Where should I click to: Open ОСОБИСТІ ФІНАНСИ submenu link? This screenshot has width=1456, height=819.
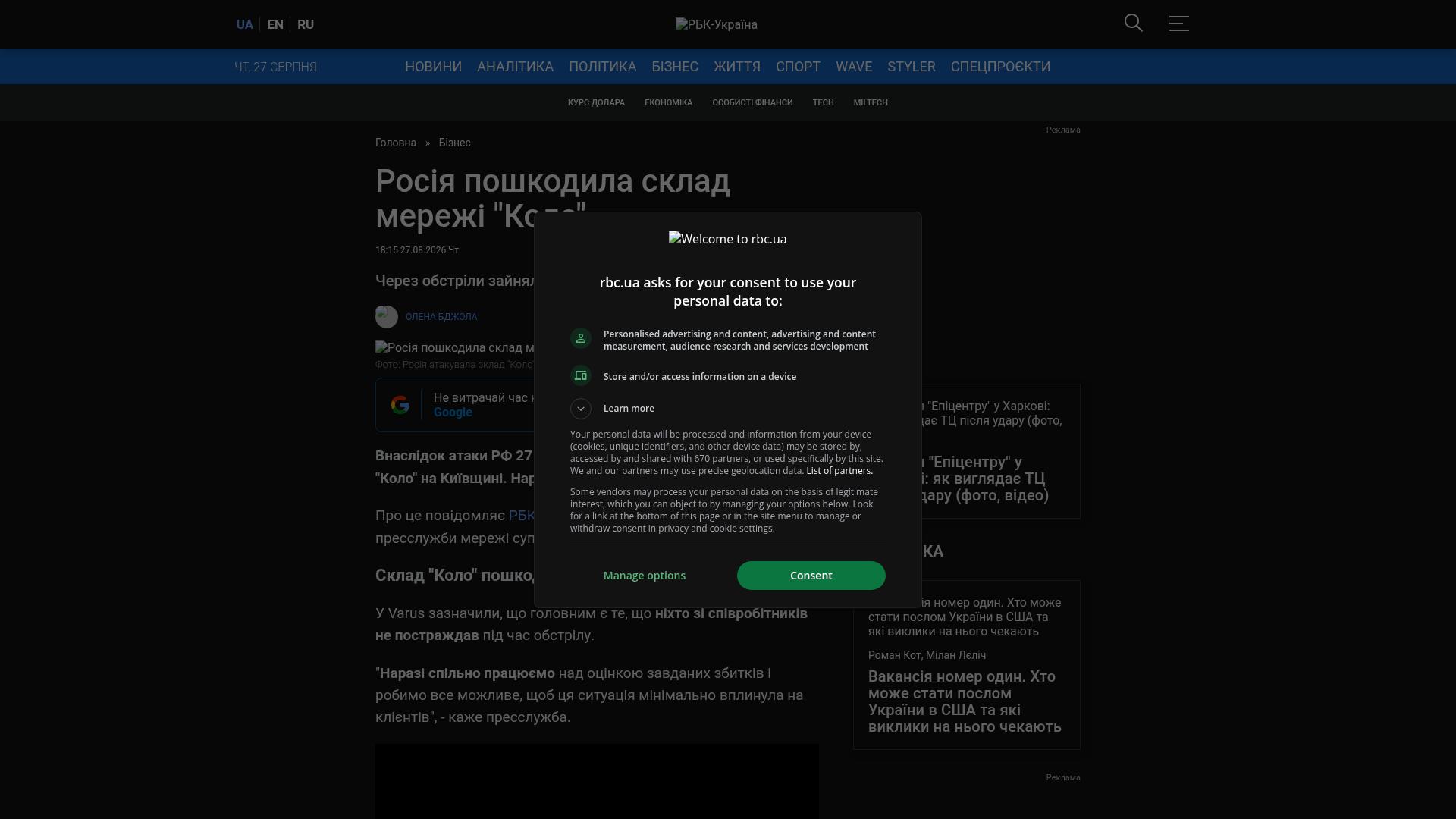tap(752, 102)
